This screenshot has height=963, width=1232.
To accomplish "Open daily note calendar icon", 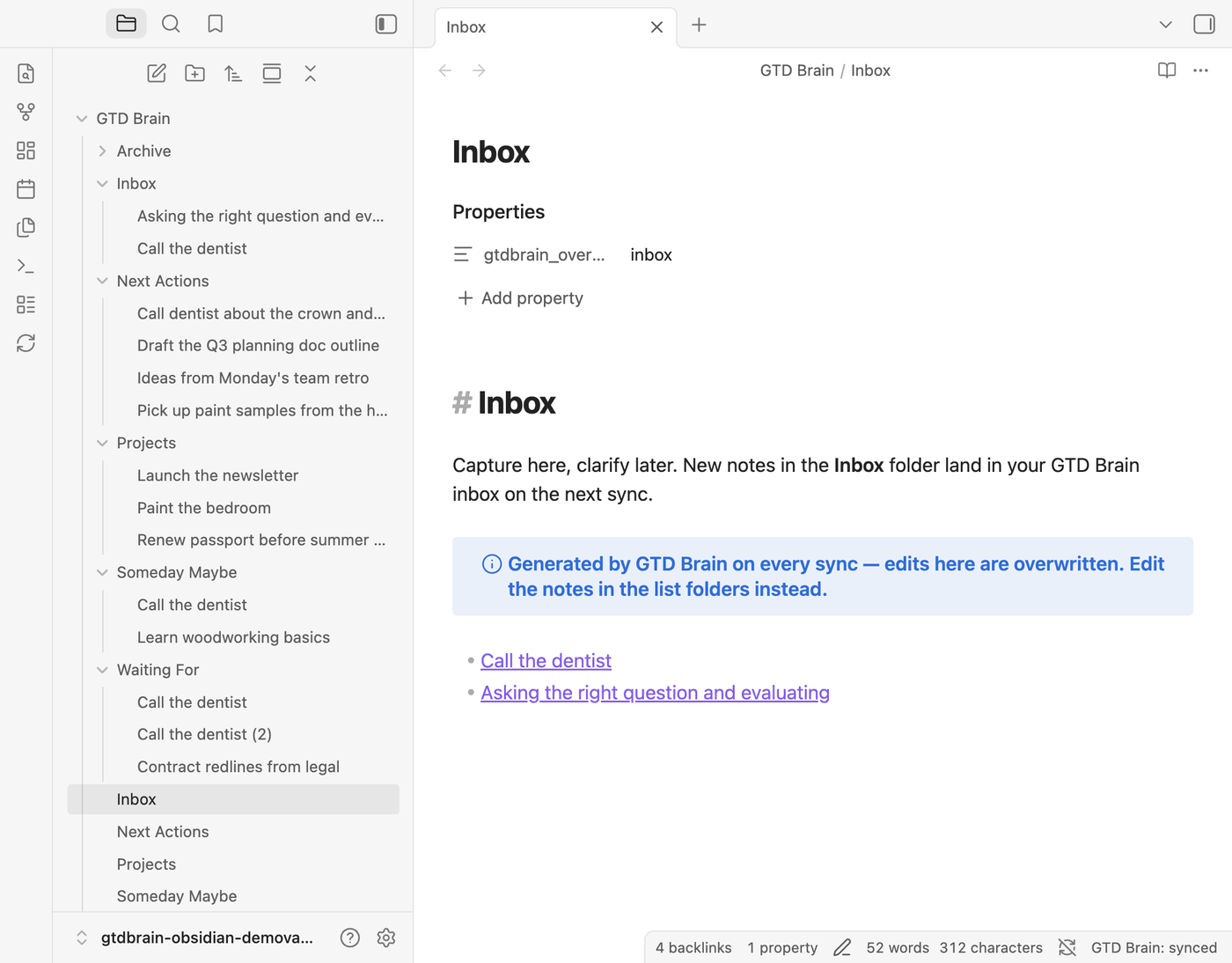I will tap(26, 189).
